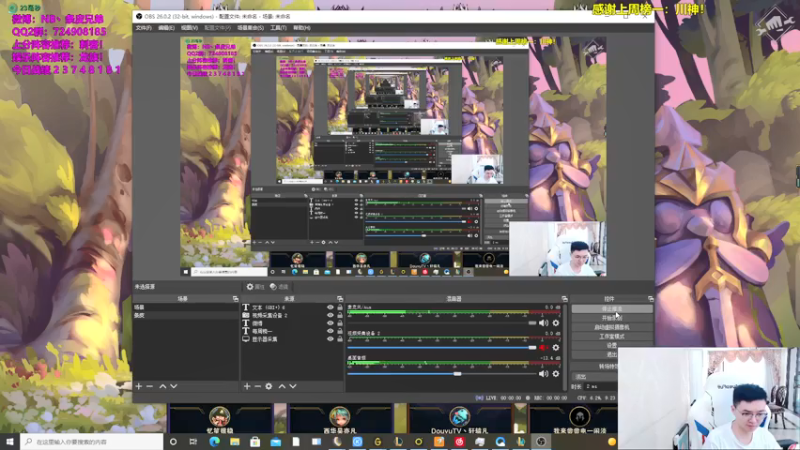Open source properties gear in sources toolbar
The image size is (800, 450).
point(269,386)
